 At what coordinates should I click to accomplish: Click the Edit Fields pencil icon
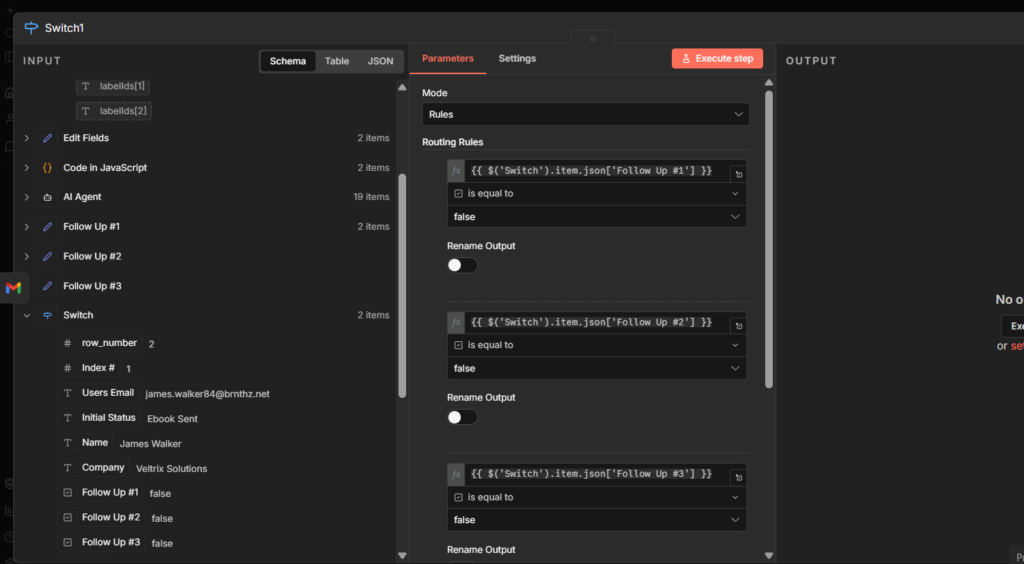tap(47, 138)
